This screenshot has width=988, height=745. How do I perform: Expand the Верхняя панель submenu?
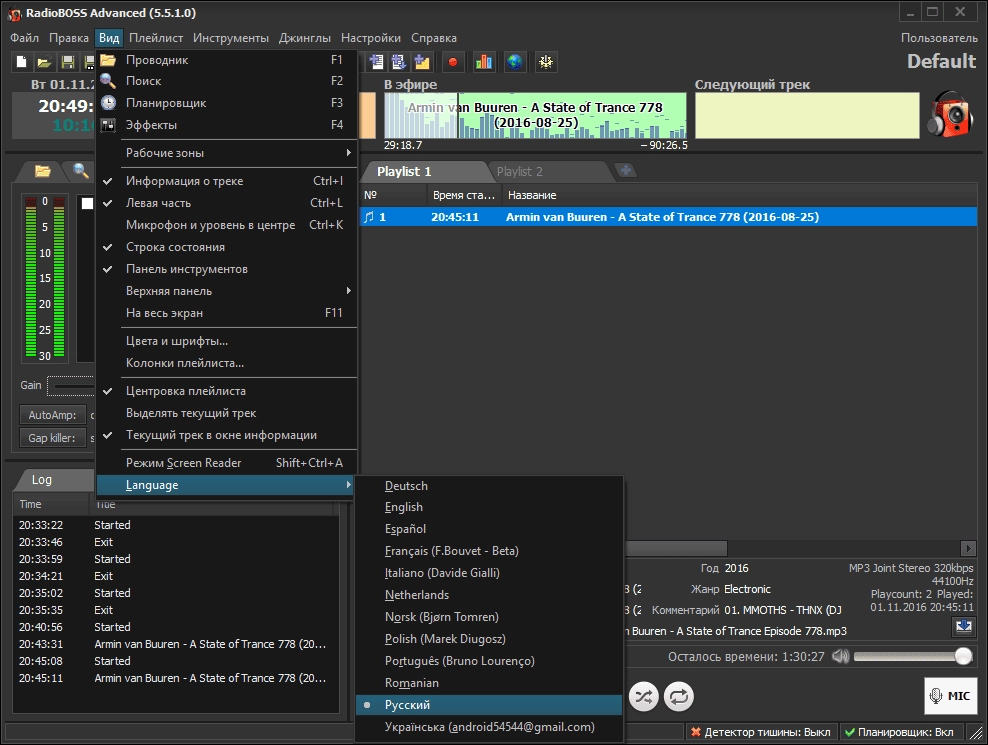click(x=227, y=291)
